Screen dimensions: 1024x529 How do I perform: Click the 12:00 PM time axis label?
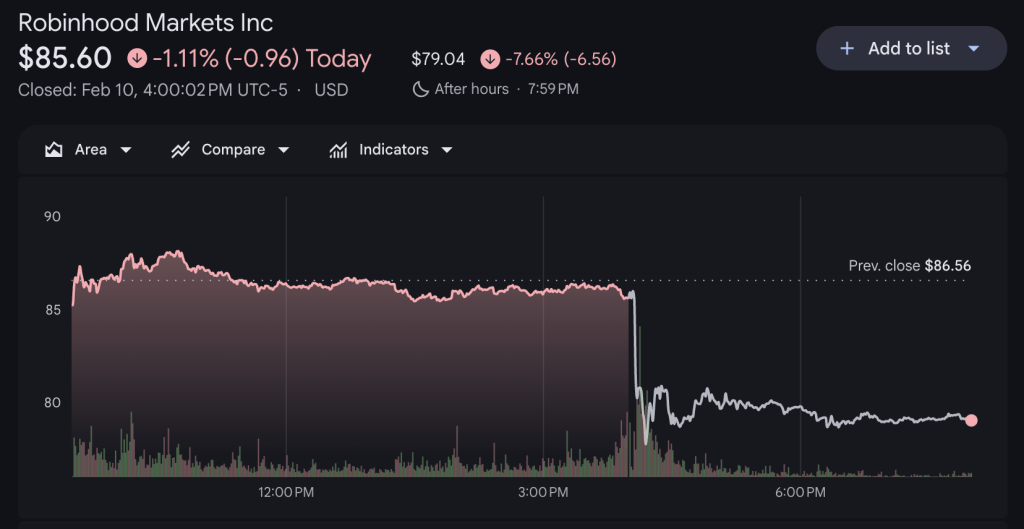(x=286, y=492)
